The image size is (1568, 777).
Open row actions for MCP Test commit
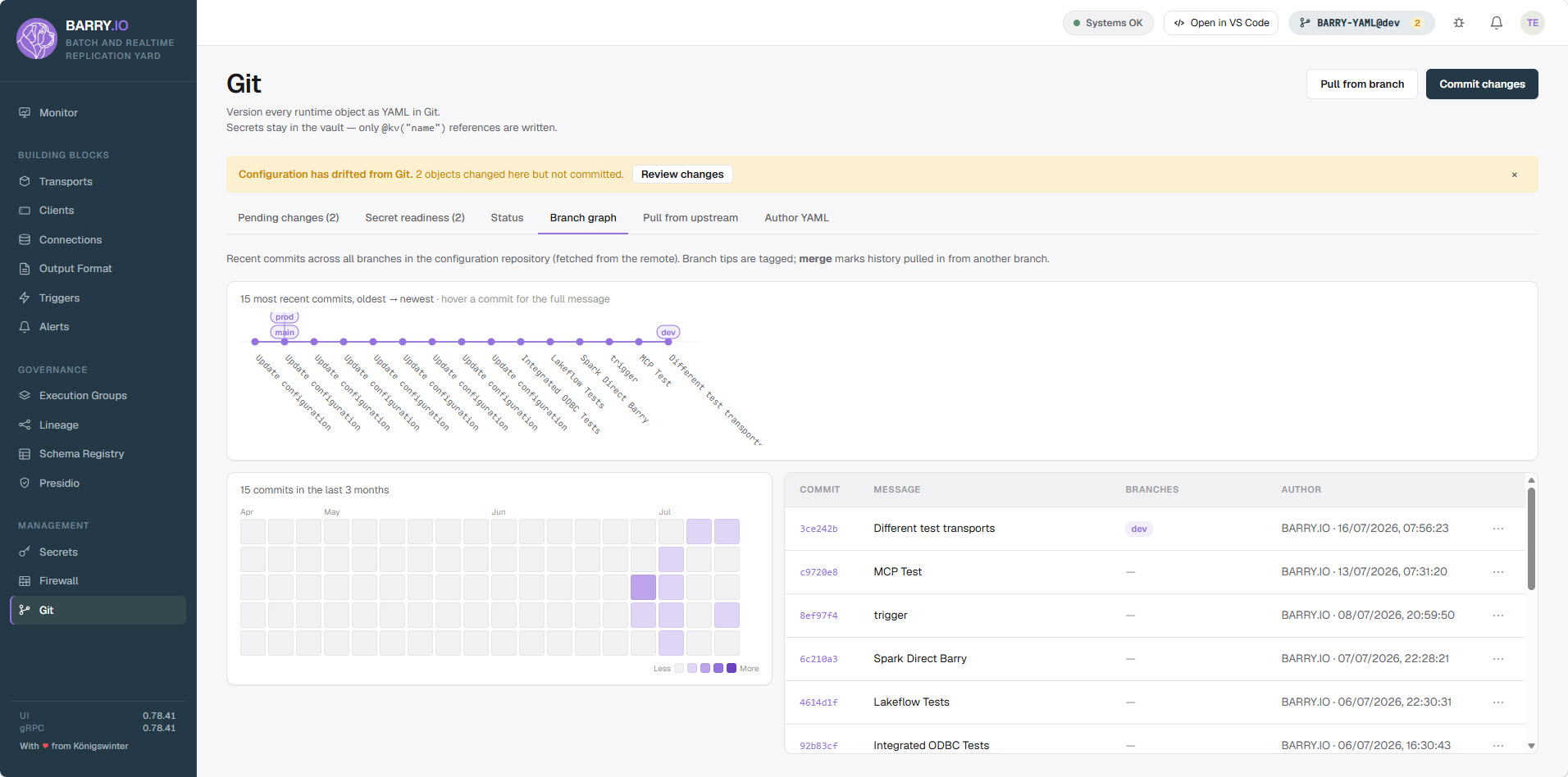pyautogui.click(x=1498, y=572)
